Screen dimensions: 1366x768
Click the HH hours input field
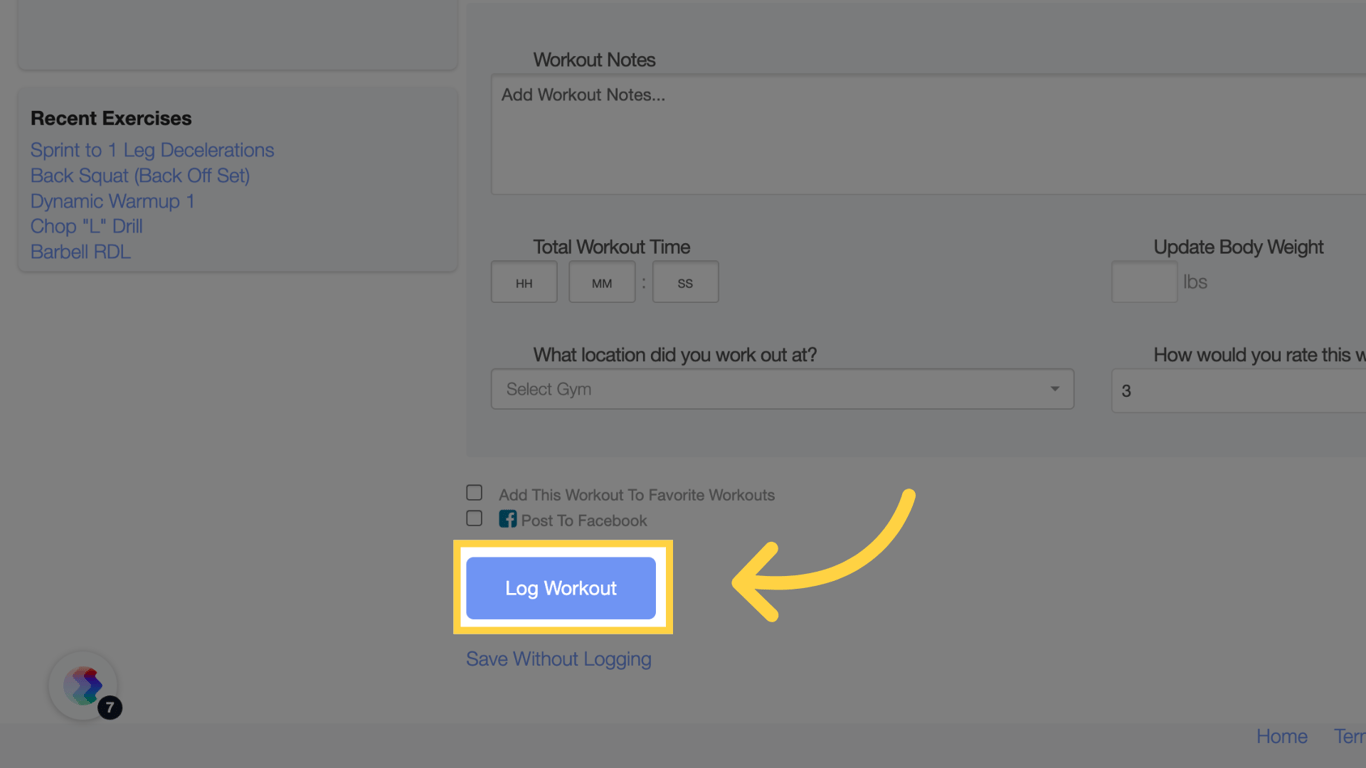point(523,281)
